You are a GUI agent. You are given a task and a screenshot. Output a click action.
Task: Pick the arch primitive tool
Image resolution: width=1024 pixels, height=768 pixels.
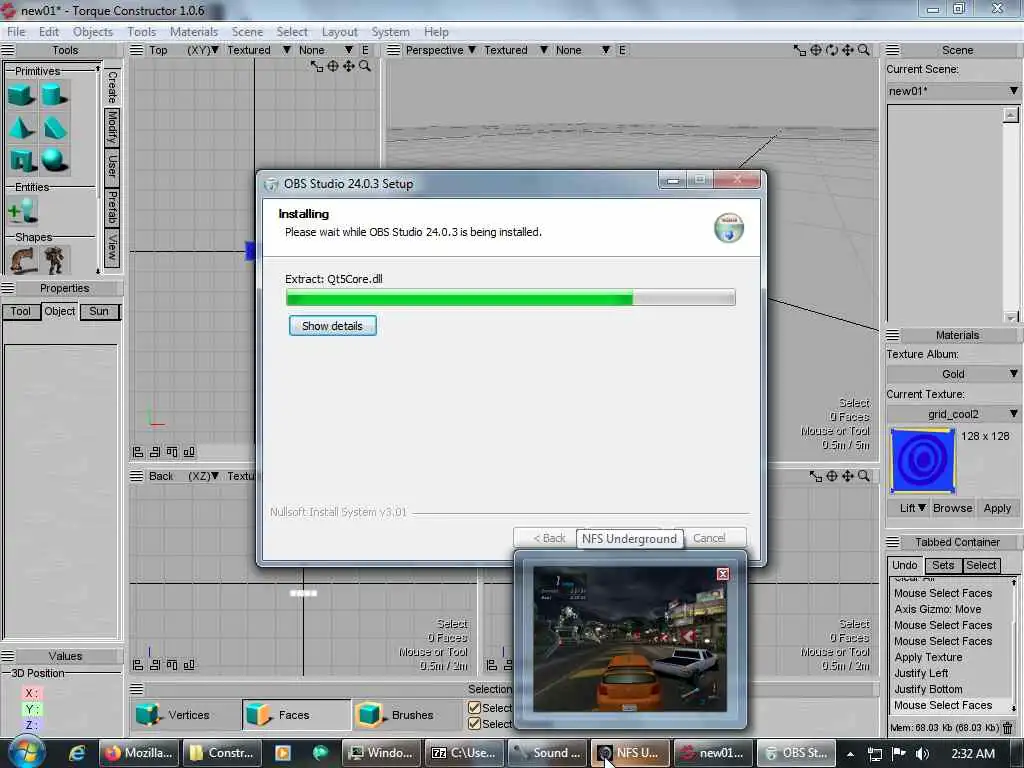[22, 159]
